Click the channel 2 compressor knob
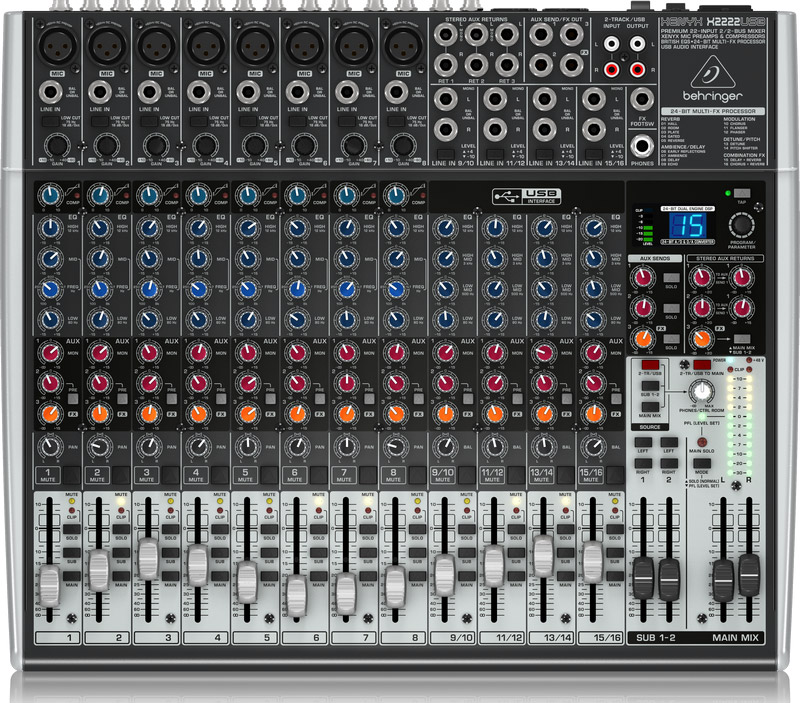The height and width of the screenshot is (703, 800). tap(100, 195)
